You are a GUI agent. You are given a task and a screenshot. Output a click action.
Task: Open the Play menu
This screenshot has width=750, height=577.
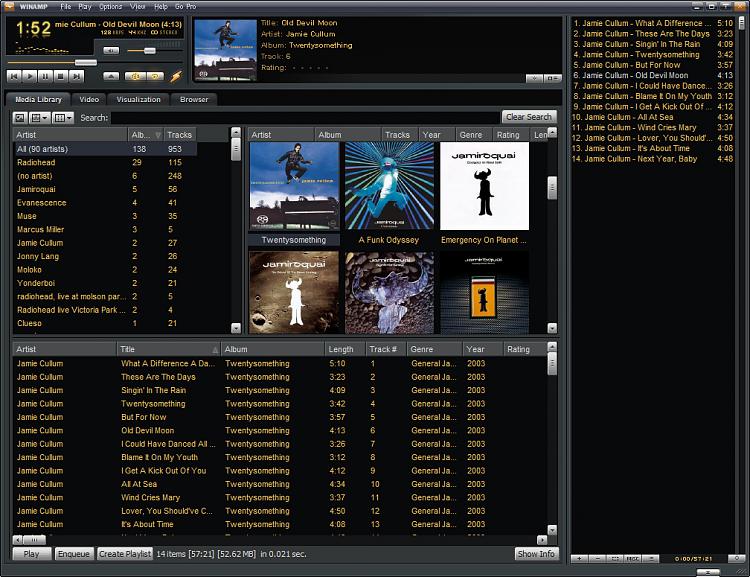pyautogui.click(x=85, y=7)
